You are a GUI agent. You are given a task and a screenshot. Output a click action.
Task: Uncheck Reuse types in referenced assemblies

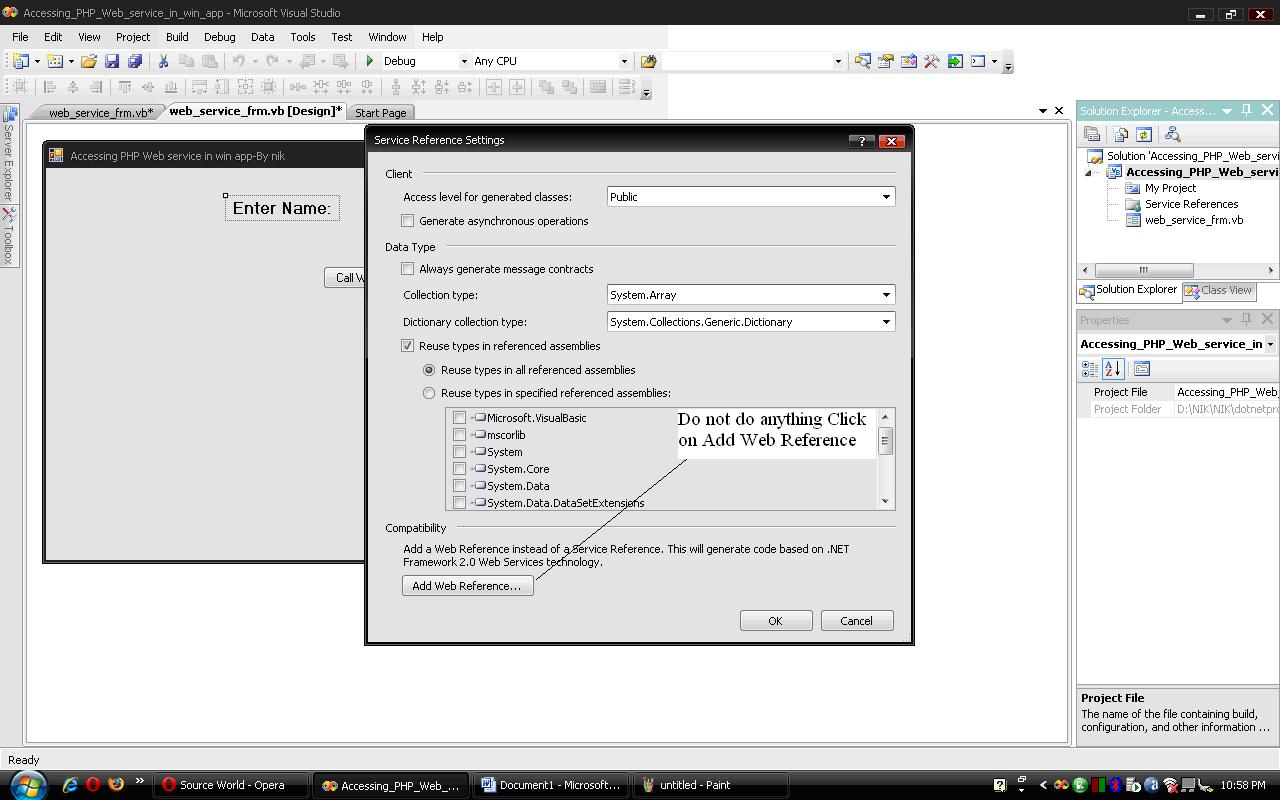coord(408,346)
